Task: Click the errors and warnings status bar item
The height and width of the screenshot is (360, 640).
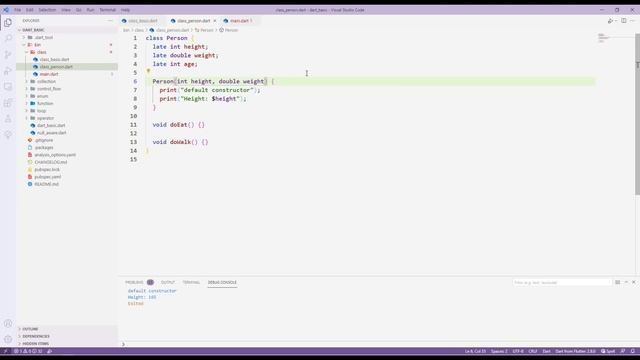Action: 28,351
